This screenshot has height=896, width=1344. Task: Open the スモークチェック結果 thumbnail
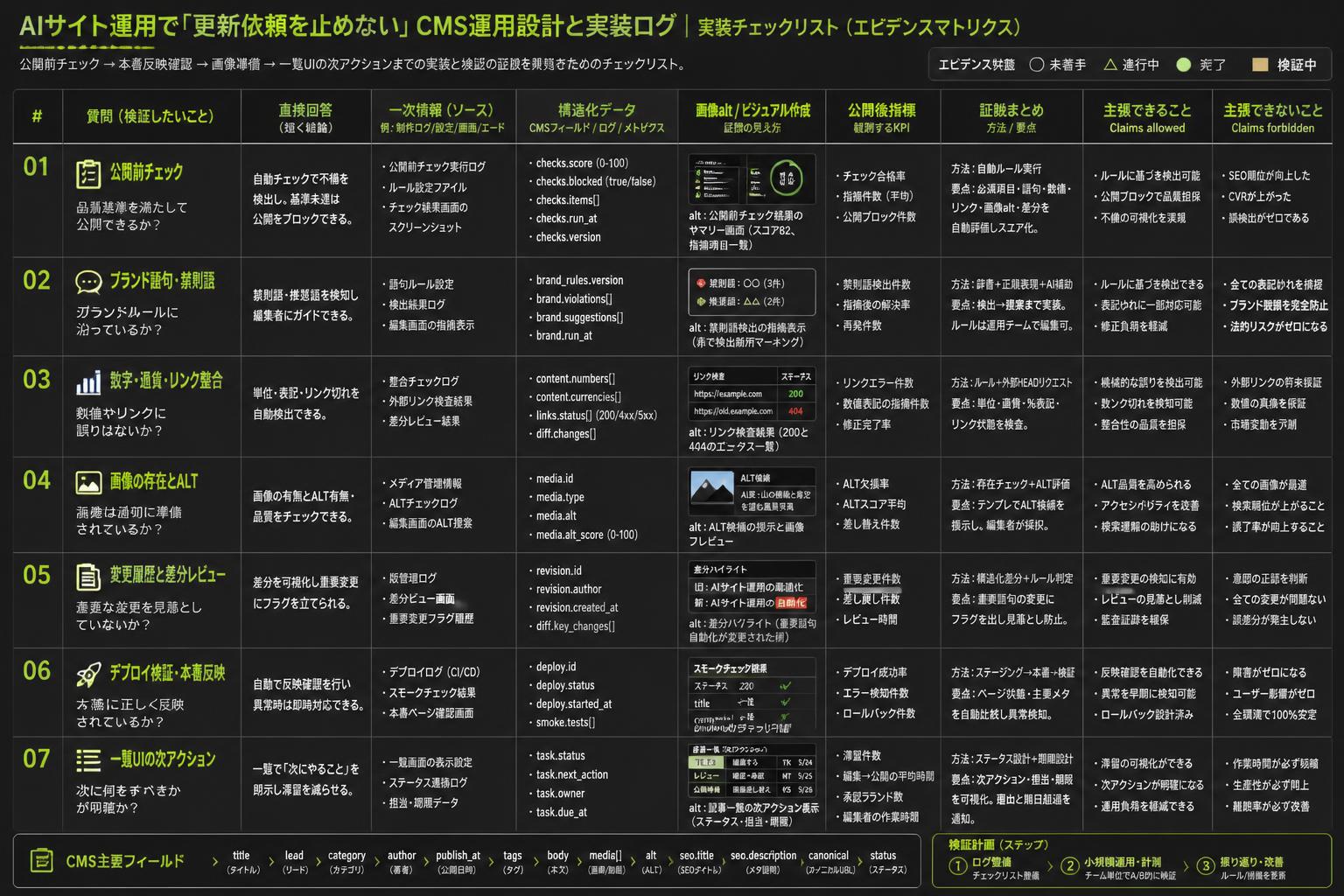[x=752, y=696]
